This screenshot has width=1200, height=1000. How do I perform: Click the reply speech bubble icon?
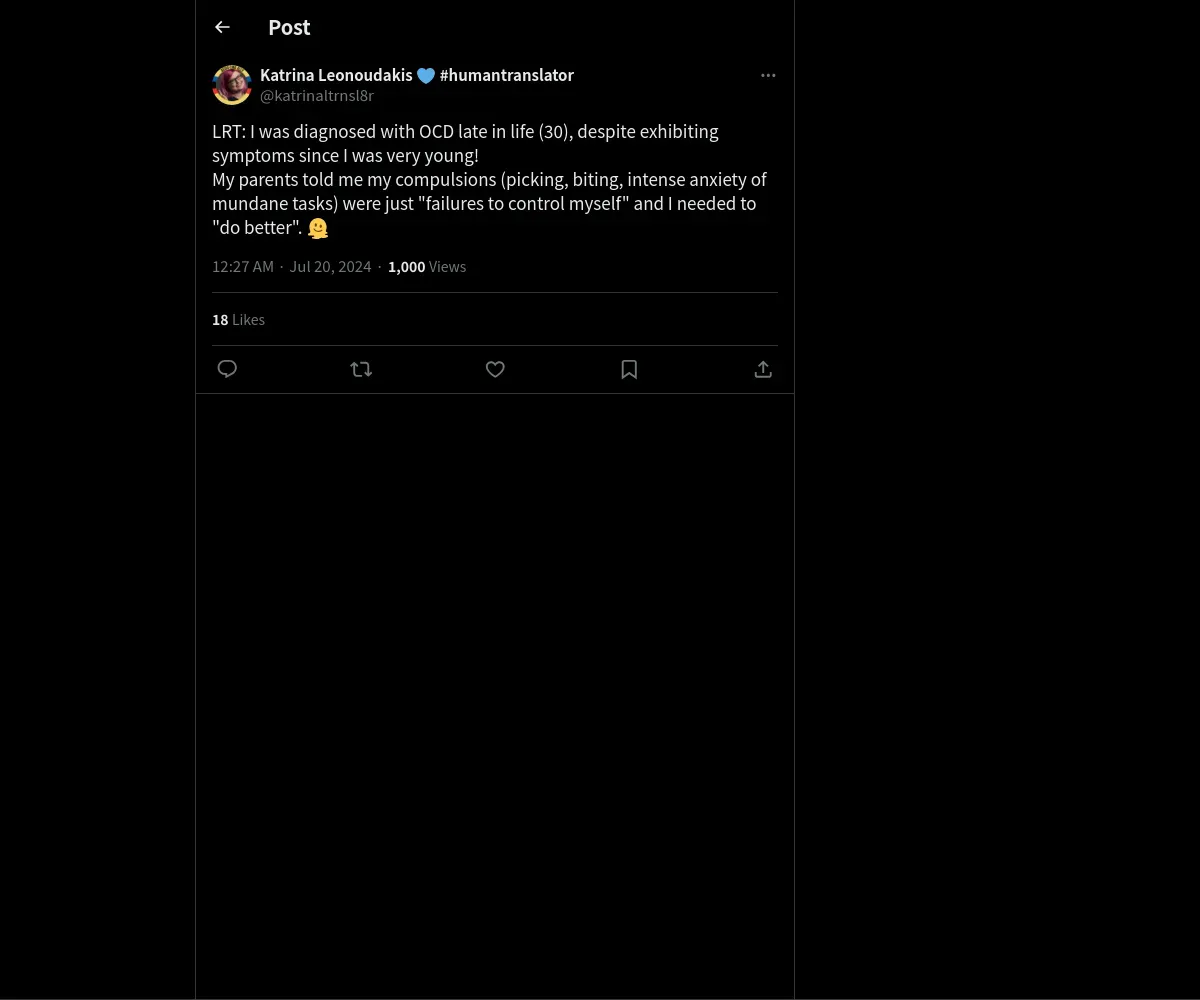(x=227, y=369)
